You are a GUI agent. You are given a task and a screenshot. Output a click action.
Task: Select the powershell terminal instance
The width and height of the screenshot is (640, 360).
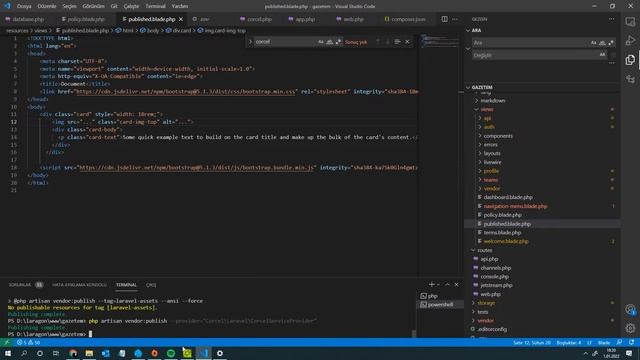440,304
